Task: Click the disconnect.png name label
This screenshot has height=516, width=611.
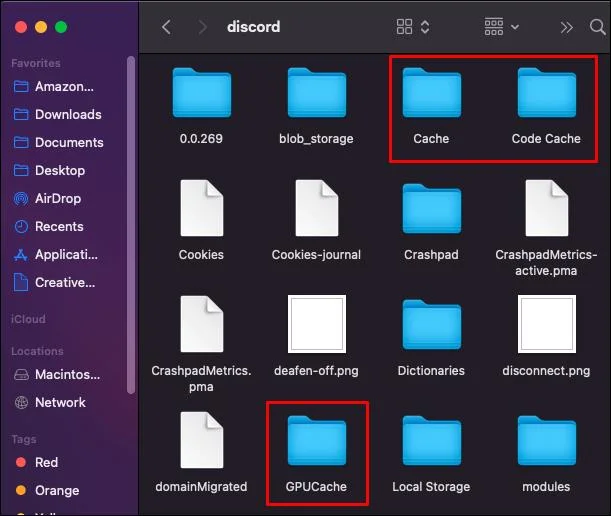Action: click(x=546, y=371)
